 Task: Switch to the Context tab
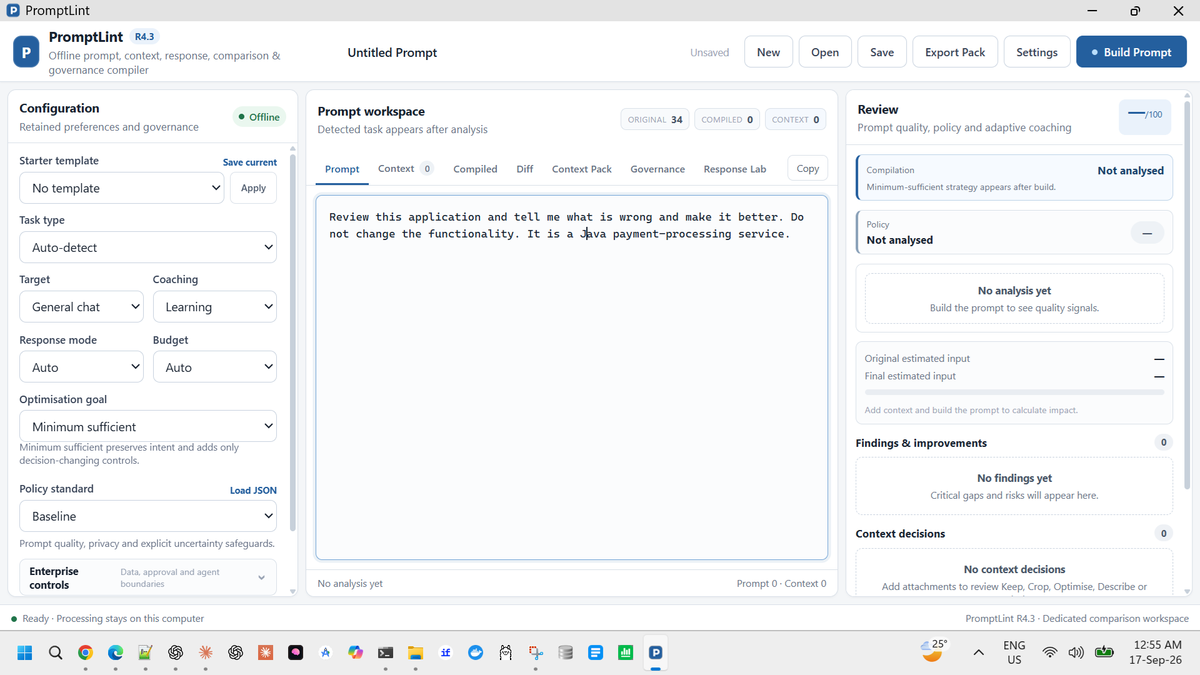405,169
